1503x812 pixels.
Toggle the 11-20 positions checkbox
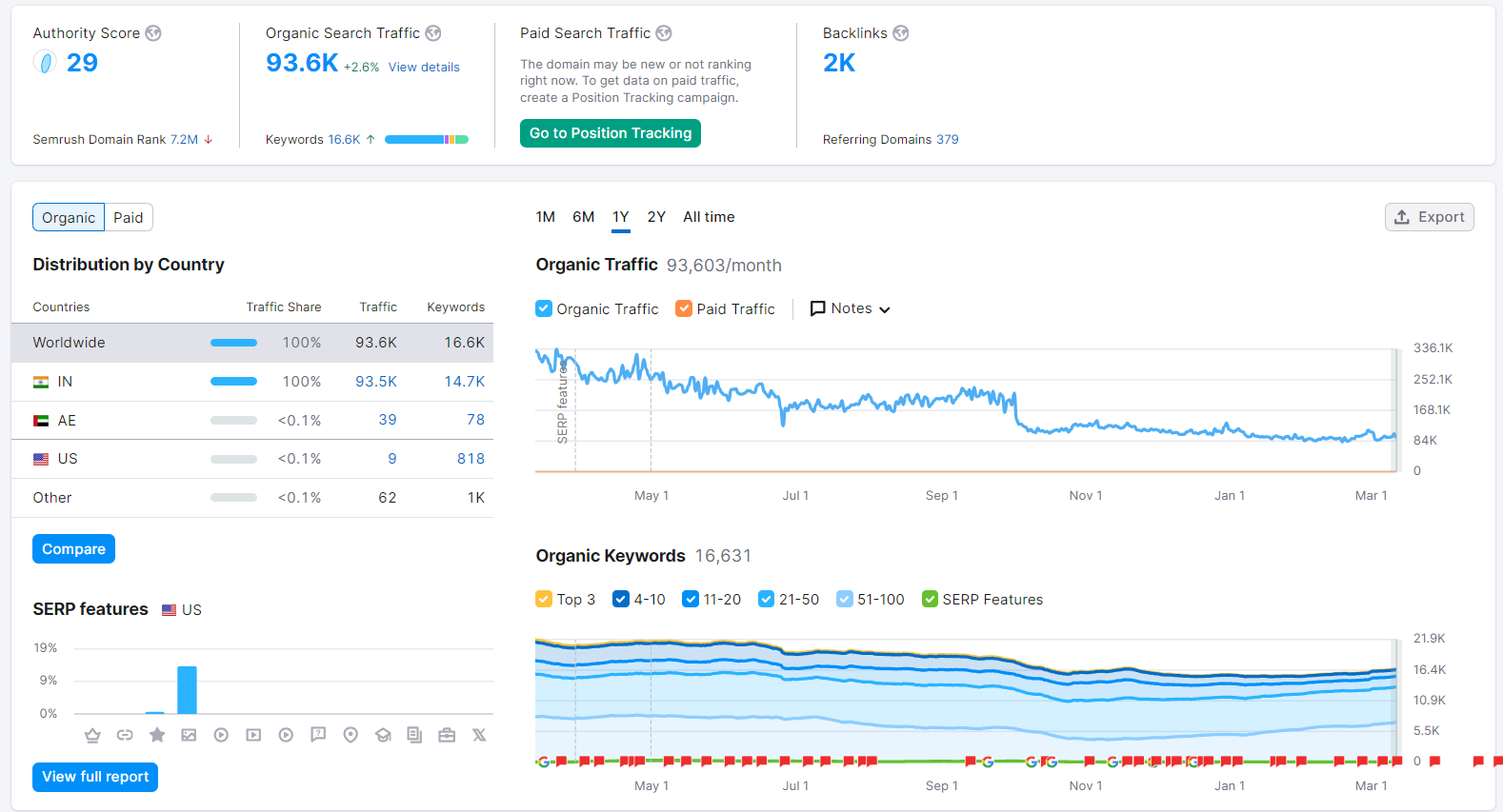coord(691,599)
